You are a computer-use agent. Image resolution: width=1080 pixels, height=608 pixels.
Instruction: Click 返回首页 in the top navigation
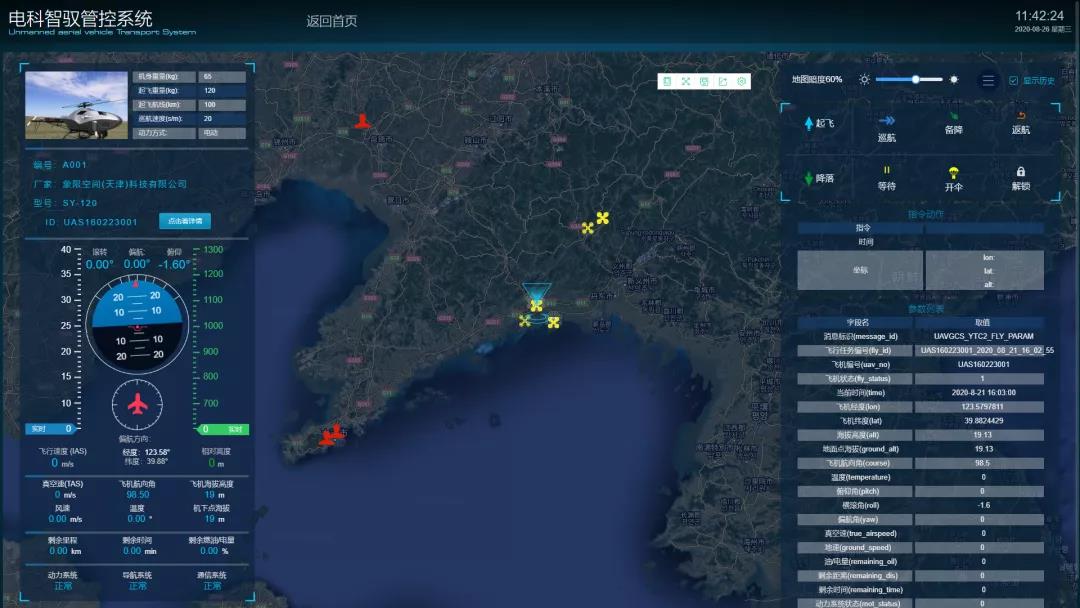point(331,21)
